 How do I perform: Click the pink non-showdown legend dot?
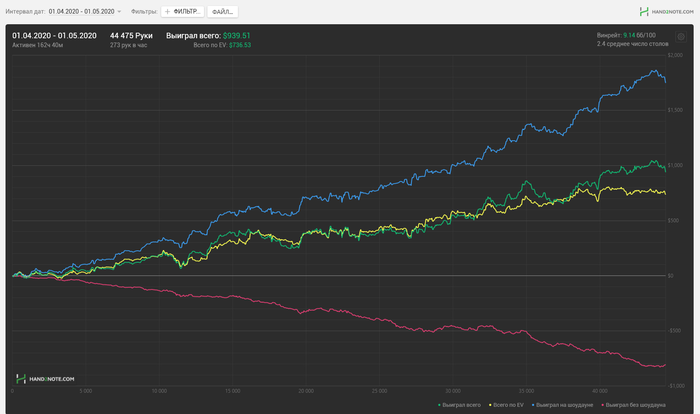click(x=603, y=405)
